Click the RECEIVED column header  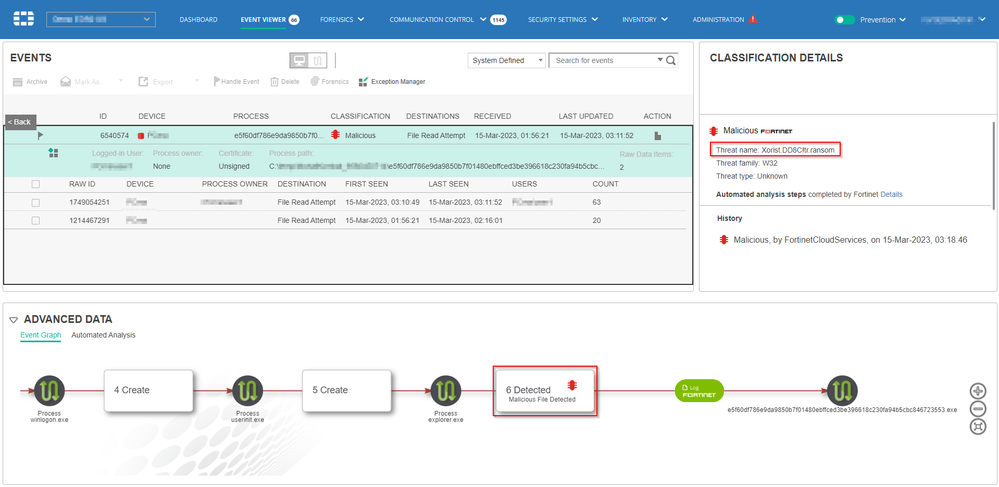[x=492, y=116]
